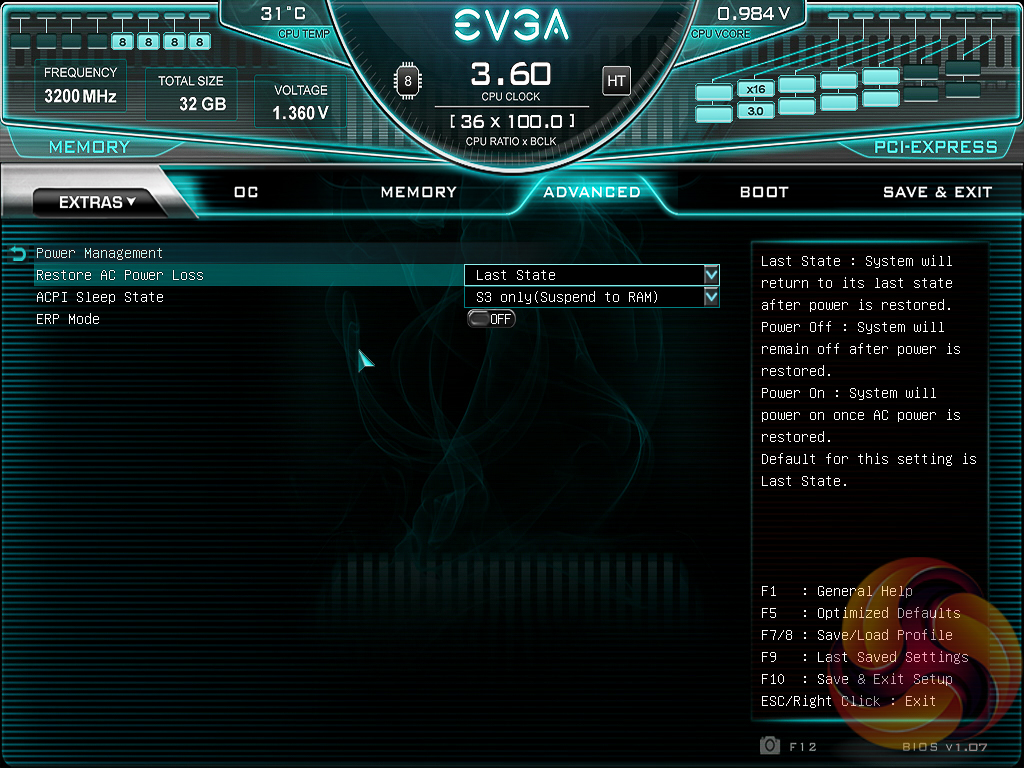Click the 0.984 V CPU VCore readout

(753, 14)
